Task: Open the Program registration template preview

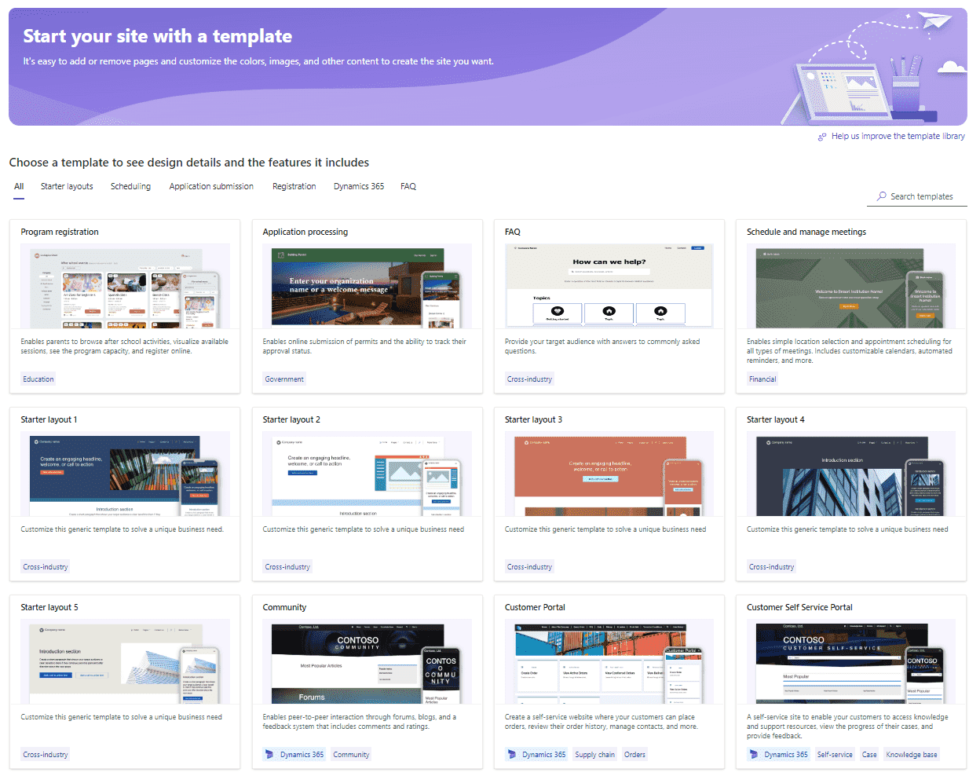Action: point(124,287)
